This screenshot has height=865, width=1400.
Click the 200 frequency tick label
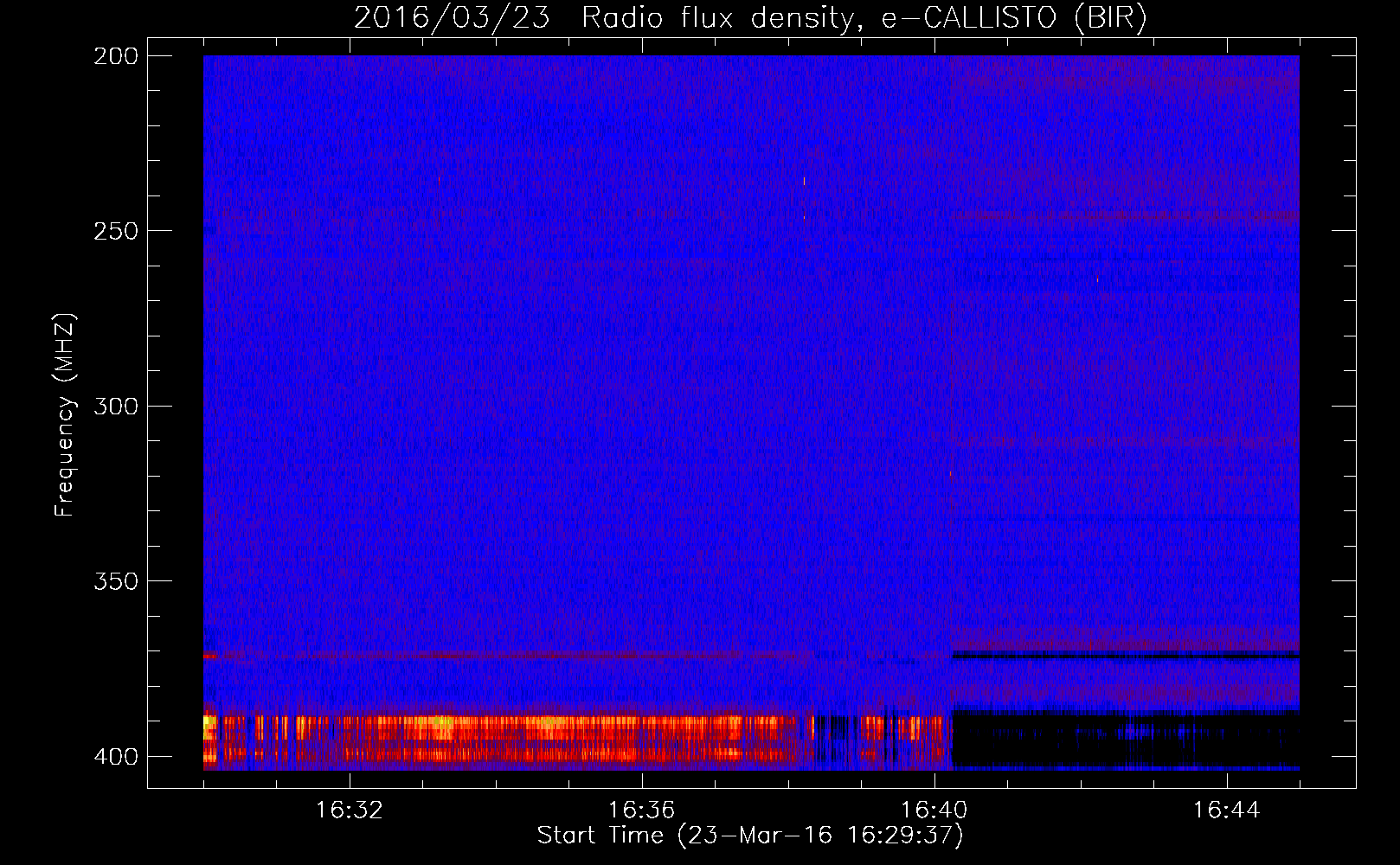pyautogui.click(x=116, y=56)
